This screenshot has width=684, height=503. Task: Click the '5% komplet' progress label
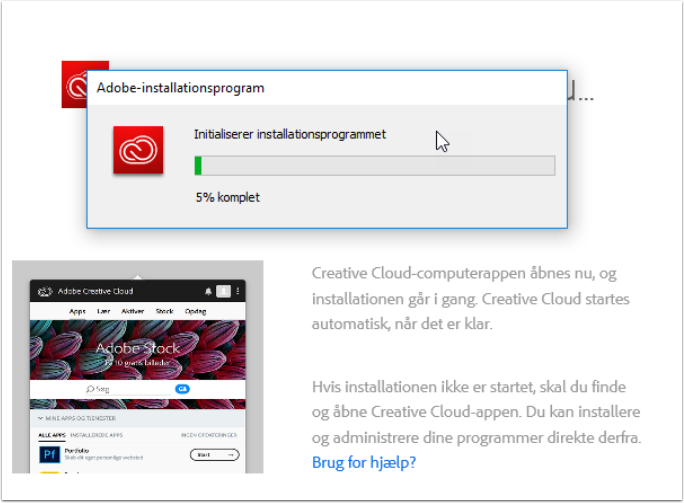[x=228, y=197]
